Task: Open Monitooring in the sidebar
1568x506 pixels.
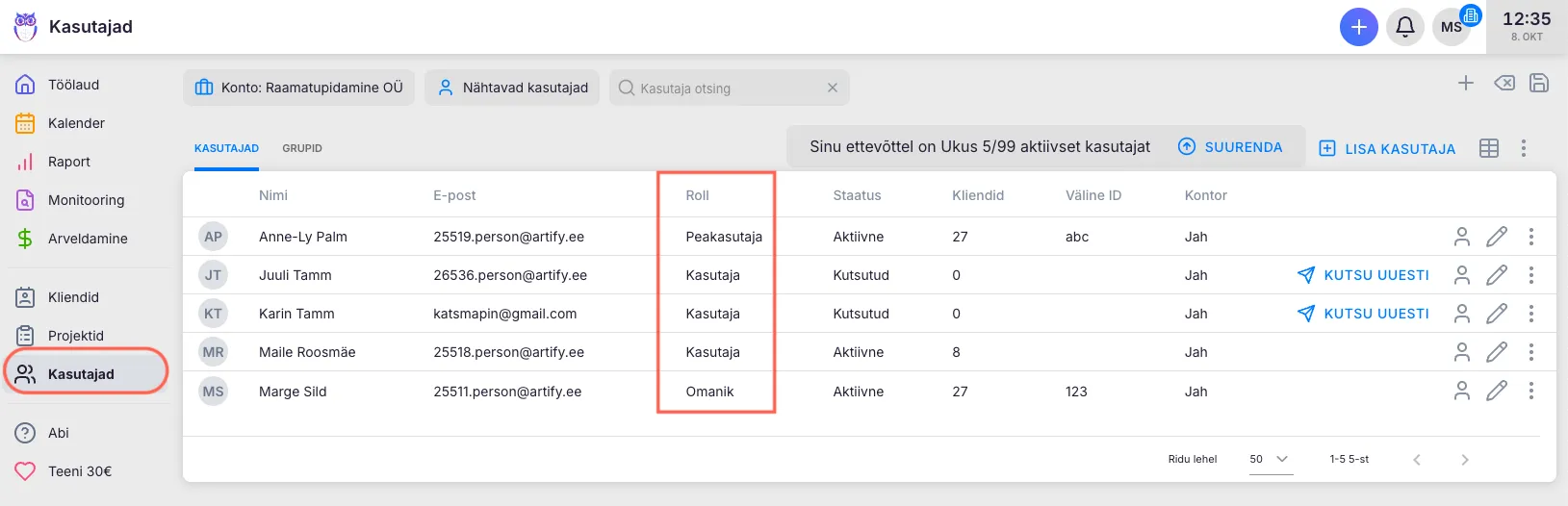Action: [86, 200]
